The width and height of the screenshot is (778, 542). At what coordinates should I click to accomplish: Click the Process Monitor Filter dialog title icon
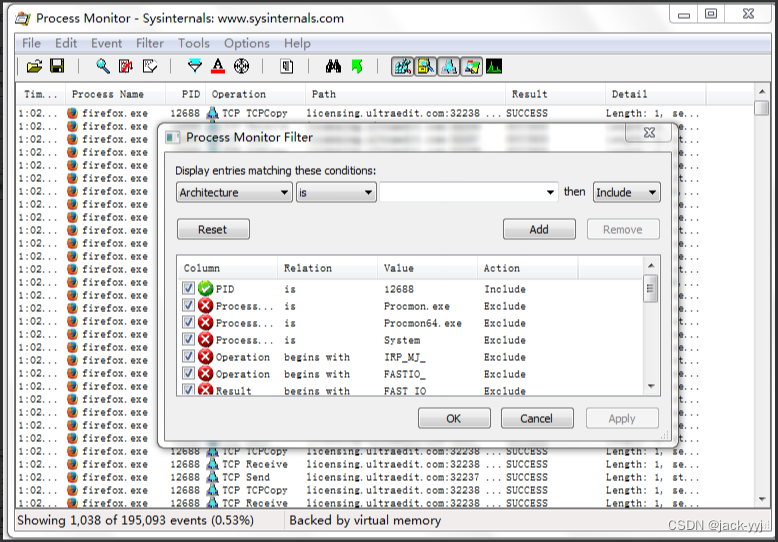tap(172, 137)
